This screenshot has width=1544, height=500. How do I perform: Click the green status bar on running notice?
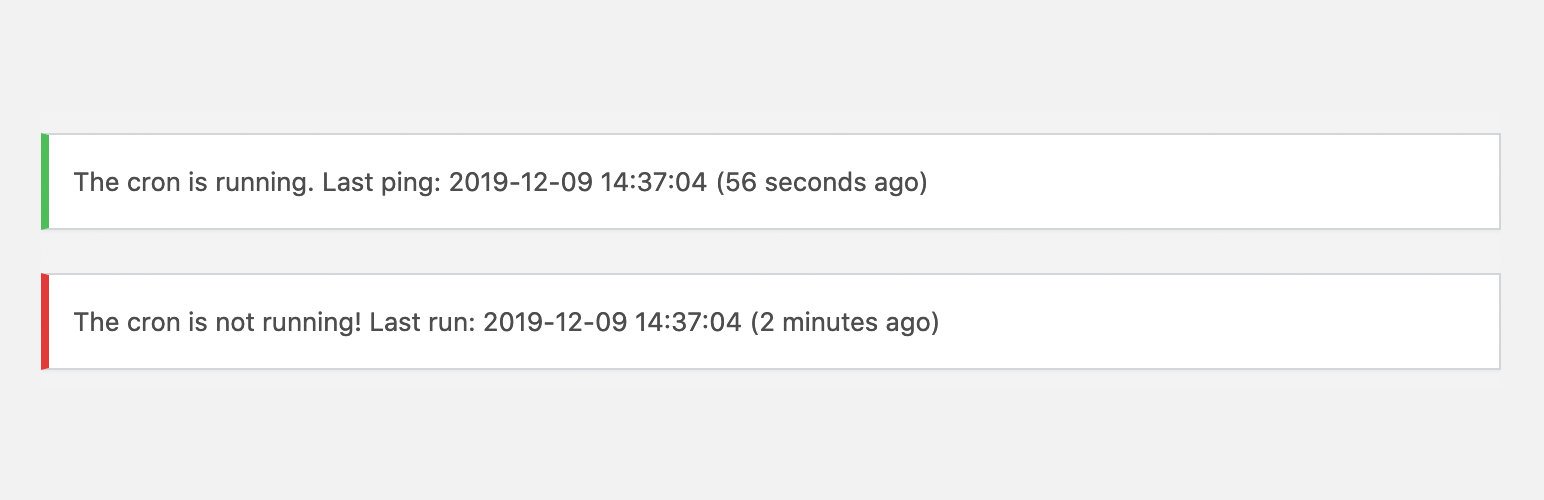tap(45, 181)
